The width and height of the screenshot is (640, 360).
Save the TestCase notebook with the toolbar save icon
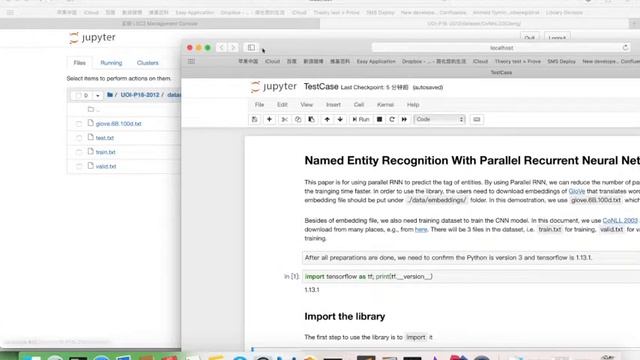tap(255, 119)
